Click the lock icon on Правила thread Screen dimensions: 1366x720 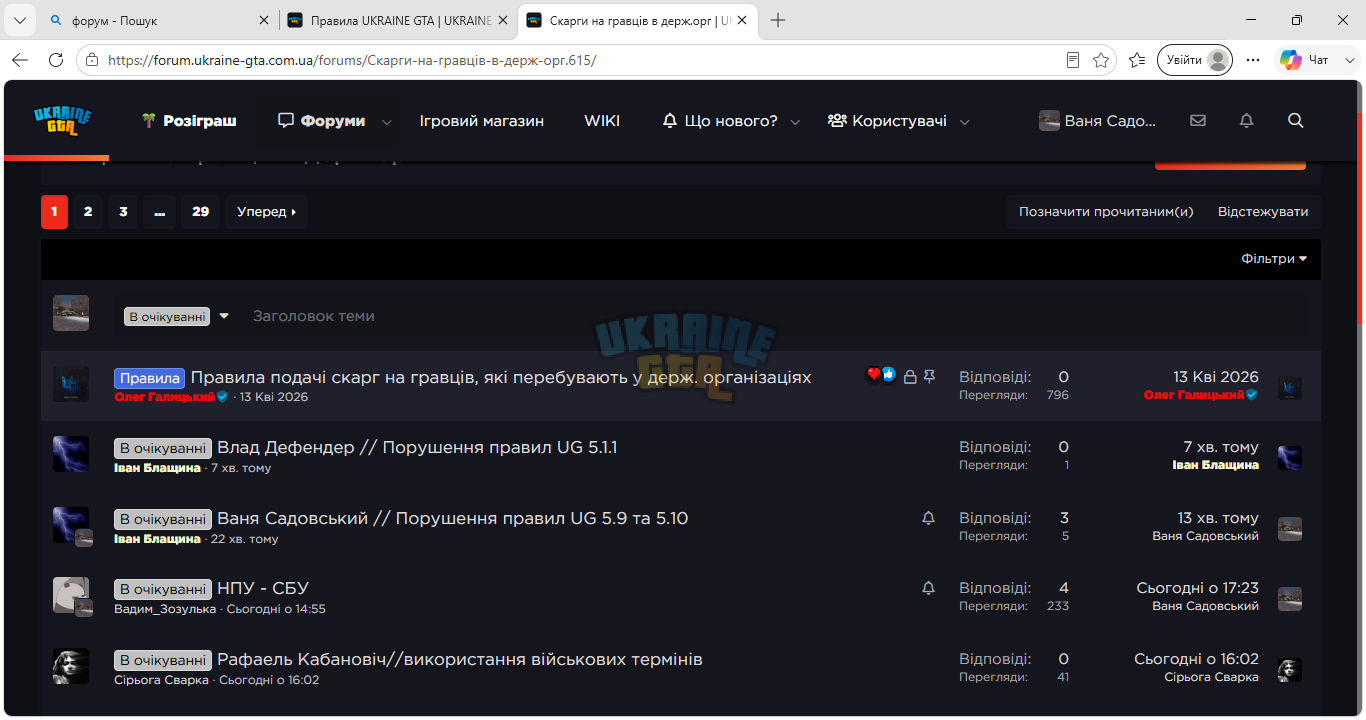[910, 377]
